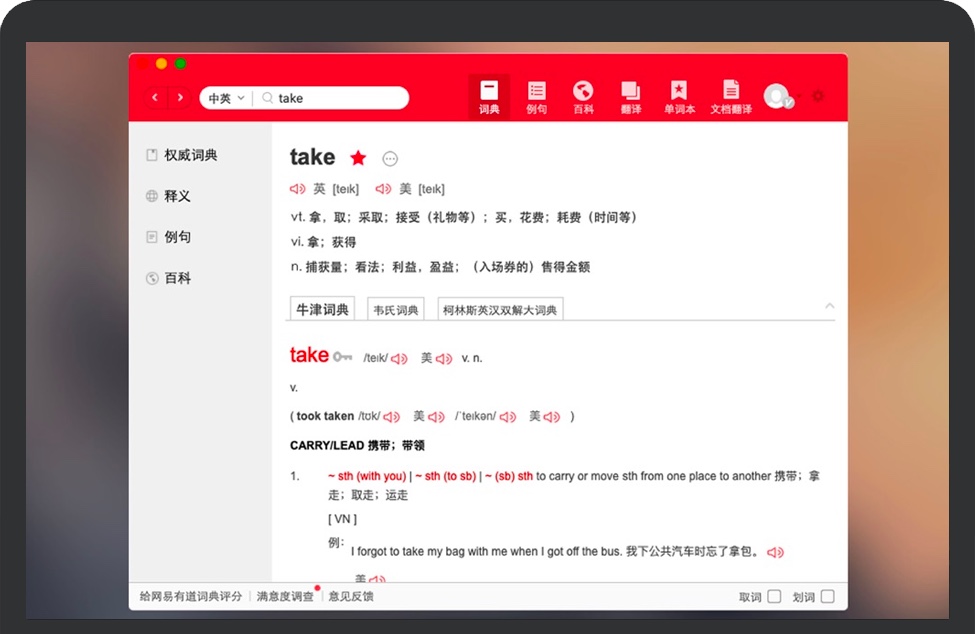Open the 文档翻译 document translation icon

click(x=731, y=97)
